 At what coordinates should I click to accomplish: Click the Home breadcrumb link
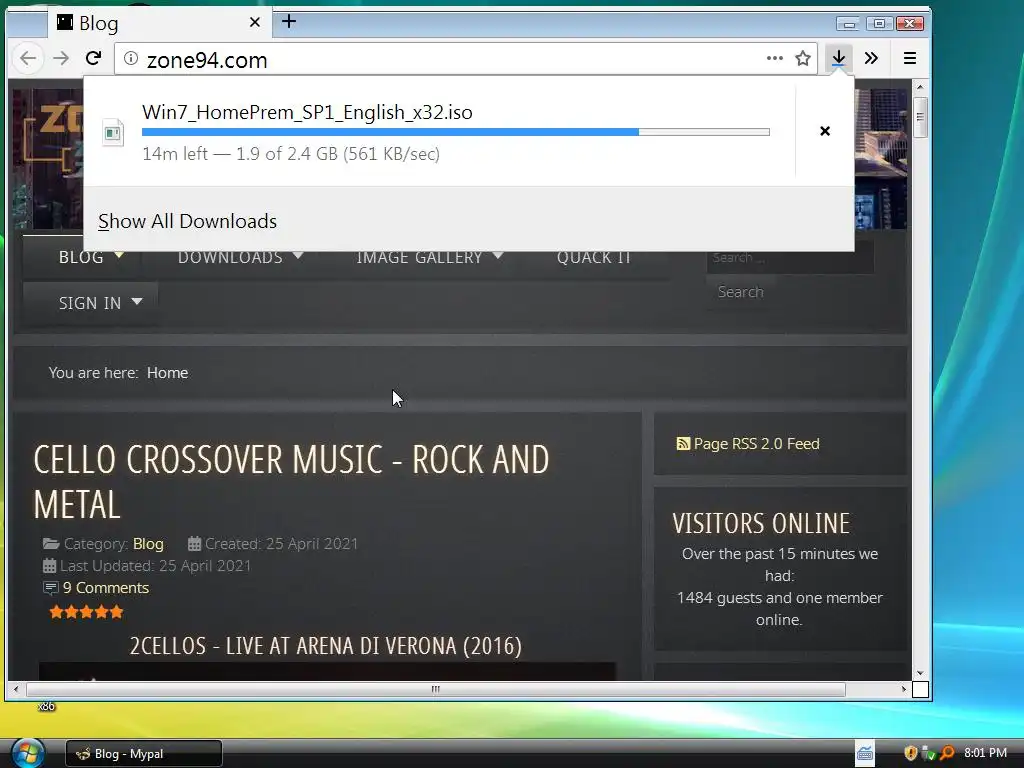pos(167,373)
